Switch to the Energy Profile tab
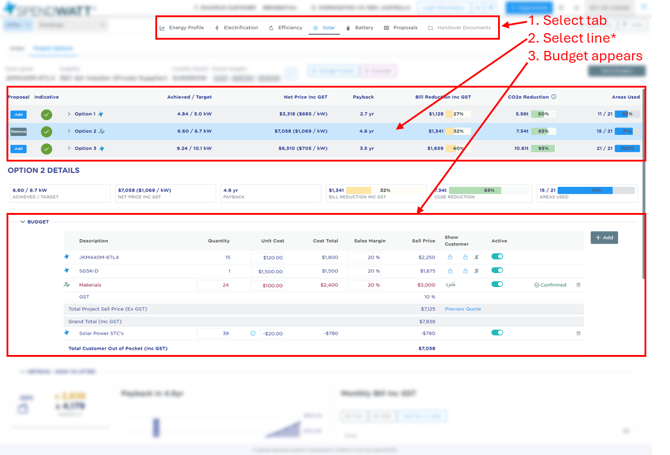 [x=182, y=28]
